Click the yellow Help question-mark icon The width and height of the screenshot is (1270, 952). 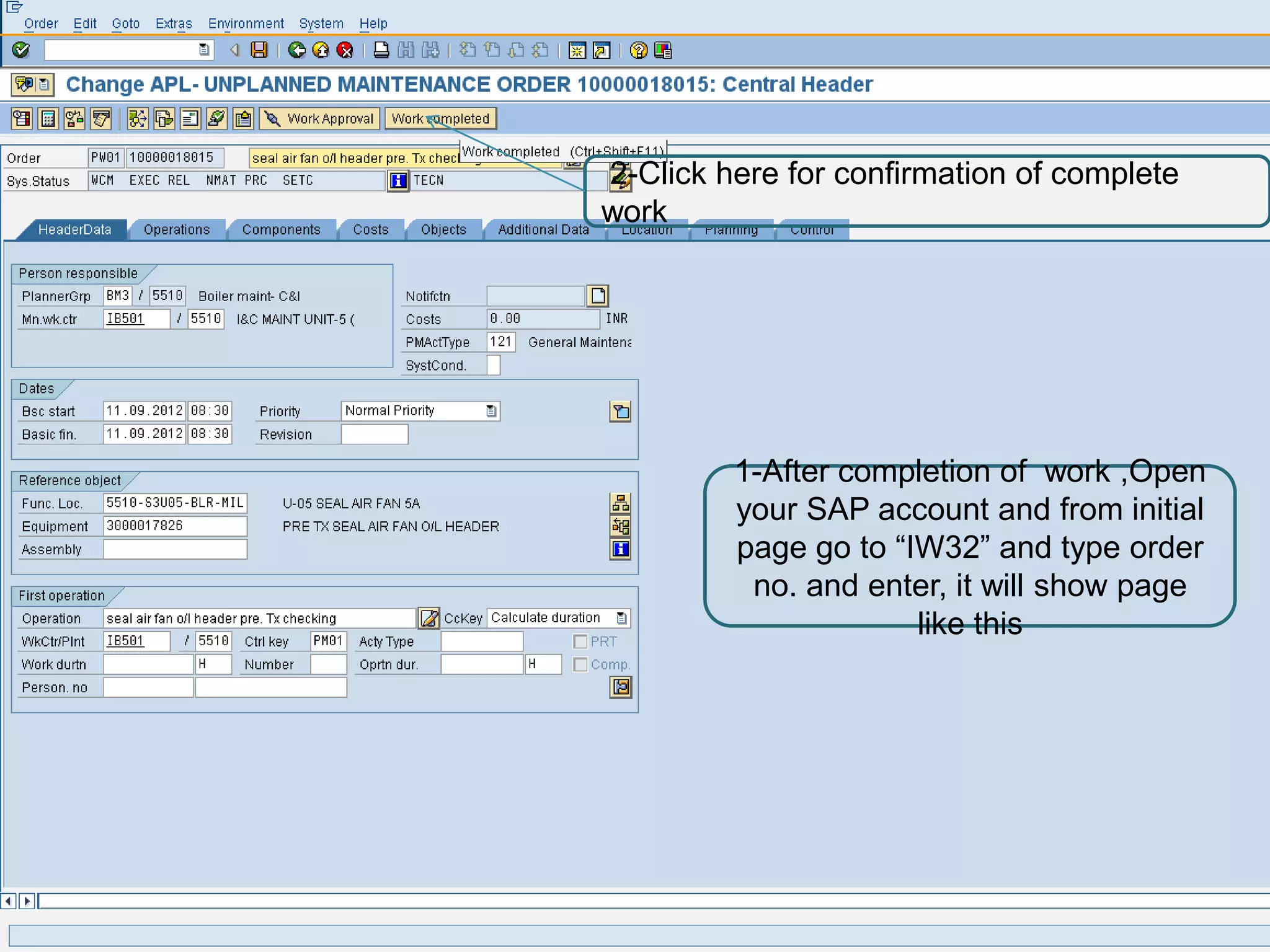[x=638, y=50]
